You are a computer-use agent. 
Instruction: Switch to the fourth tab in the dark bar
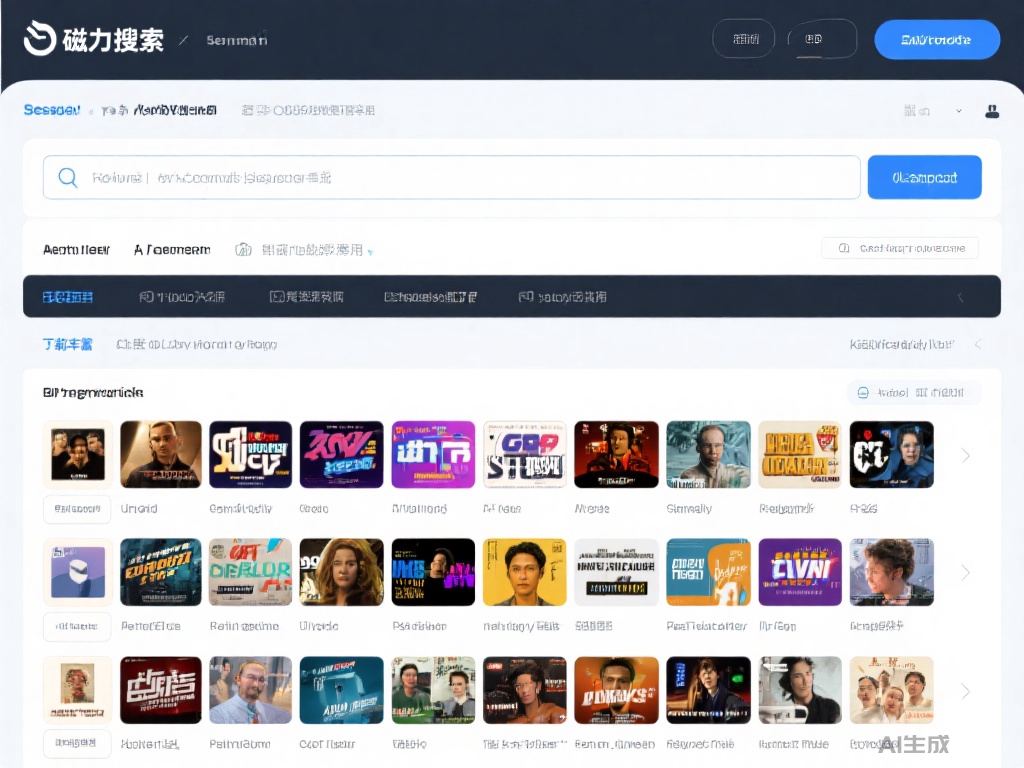click(x=430, y=297)
